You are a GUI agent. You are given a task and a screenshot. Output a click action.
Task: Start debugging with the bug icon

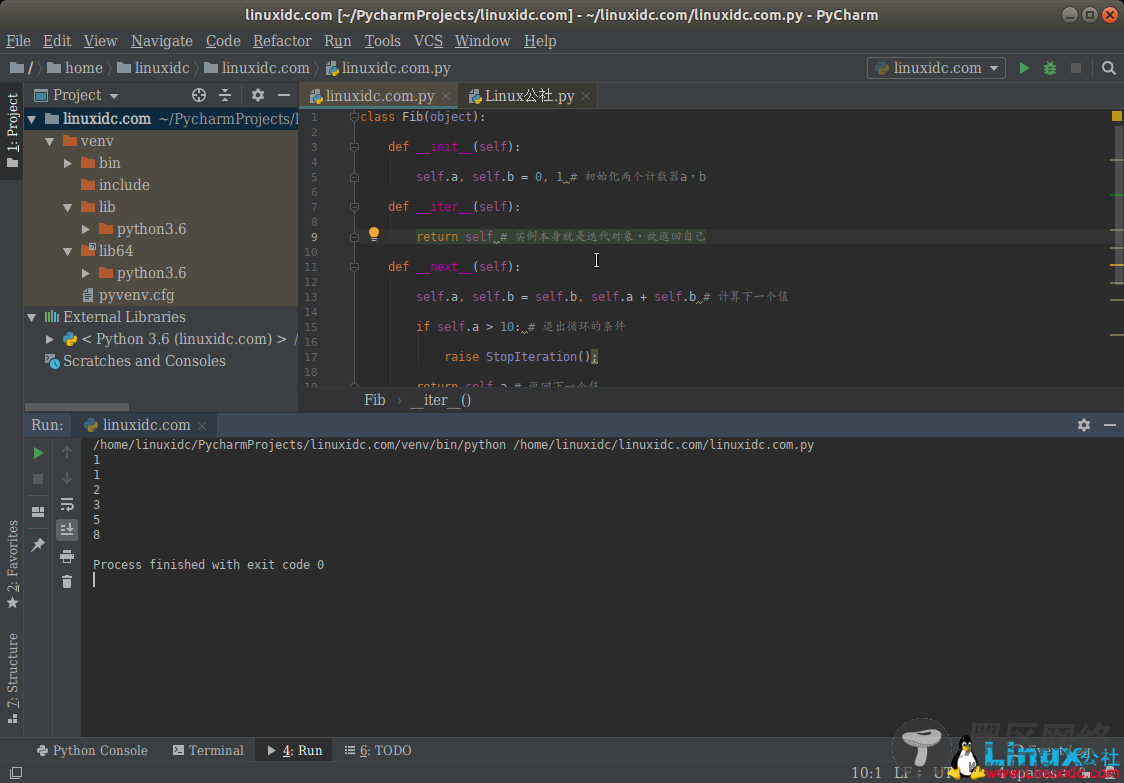pos(1049,68)
